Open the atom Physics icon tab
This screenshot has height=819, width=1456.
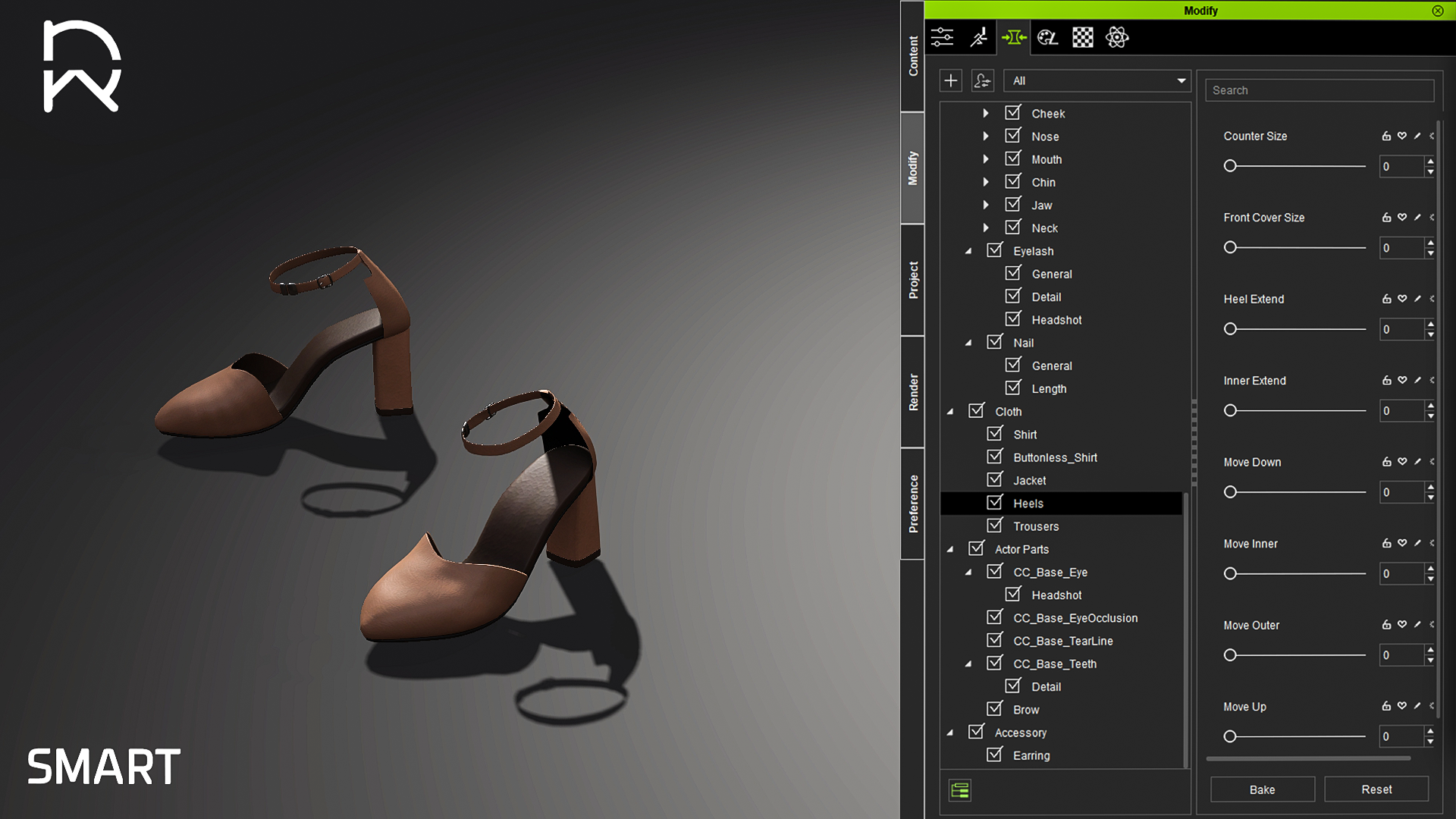pos(1117,37)
